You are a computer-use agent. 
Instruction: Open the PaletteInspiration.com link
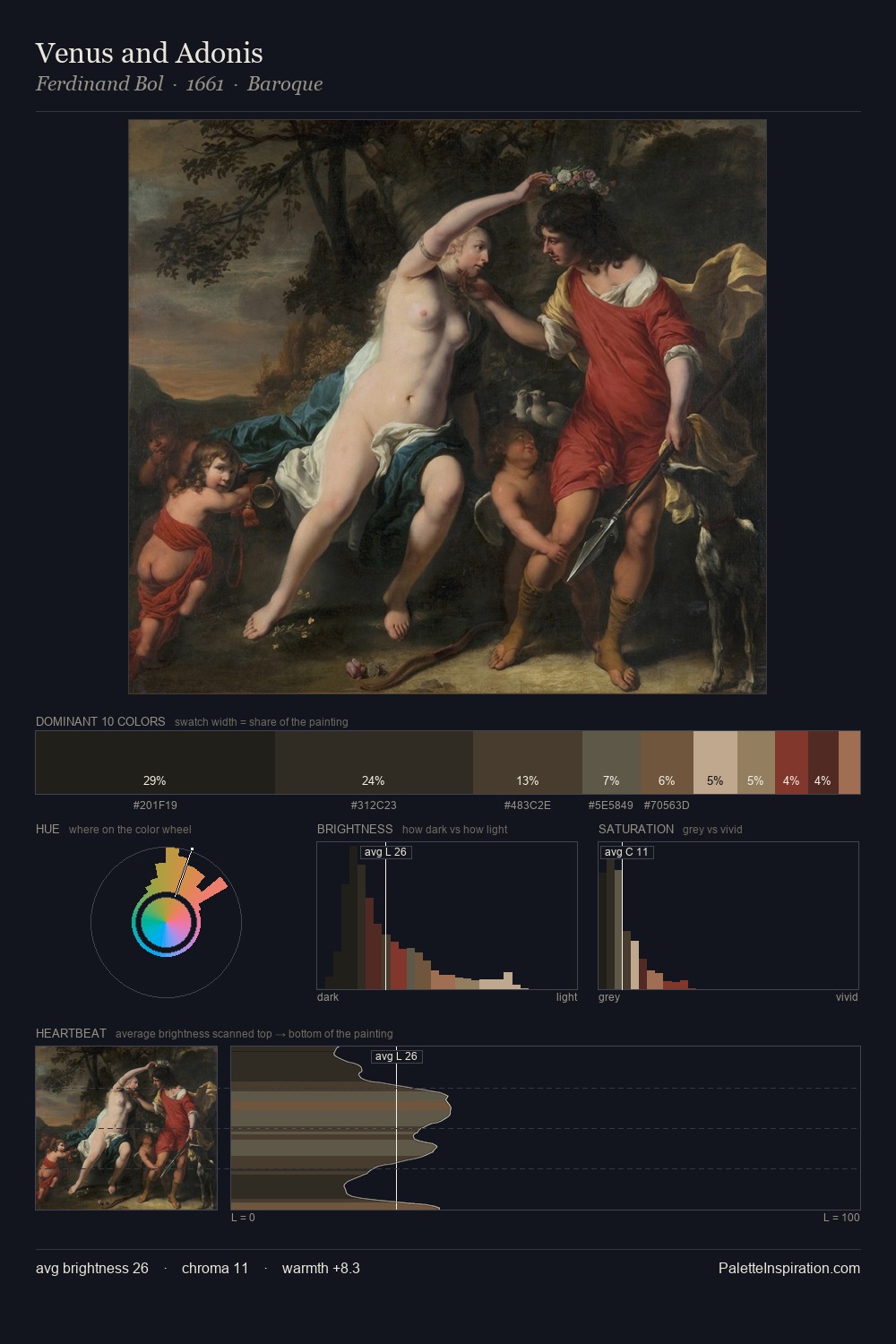(789, 1268)
